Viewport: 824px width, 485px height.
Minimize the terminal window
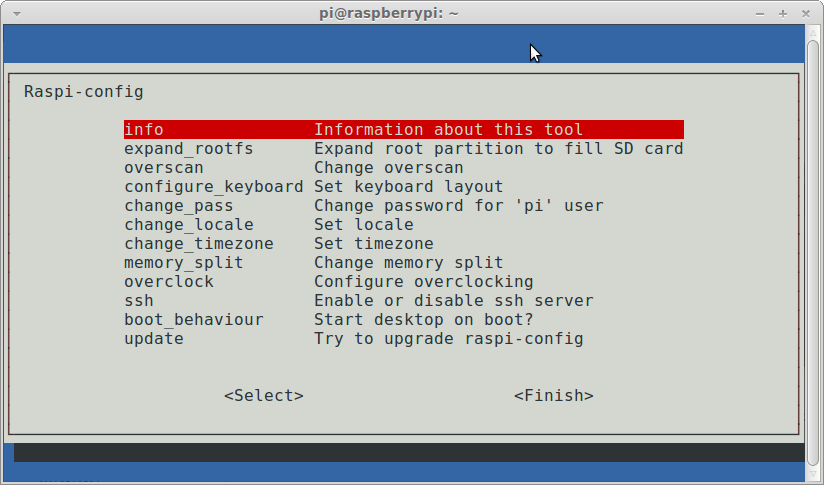(760, 14)
